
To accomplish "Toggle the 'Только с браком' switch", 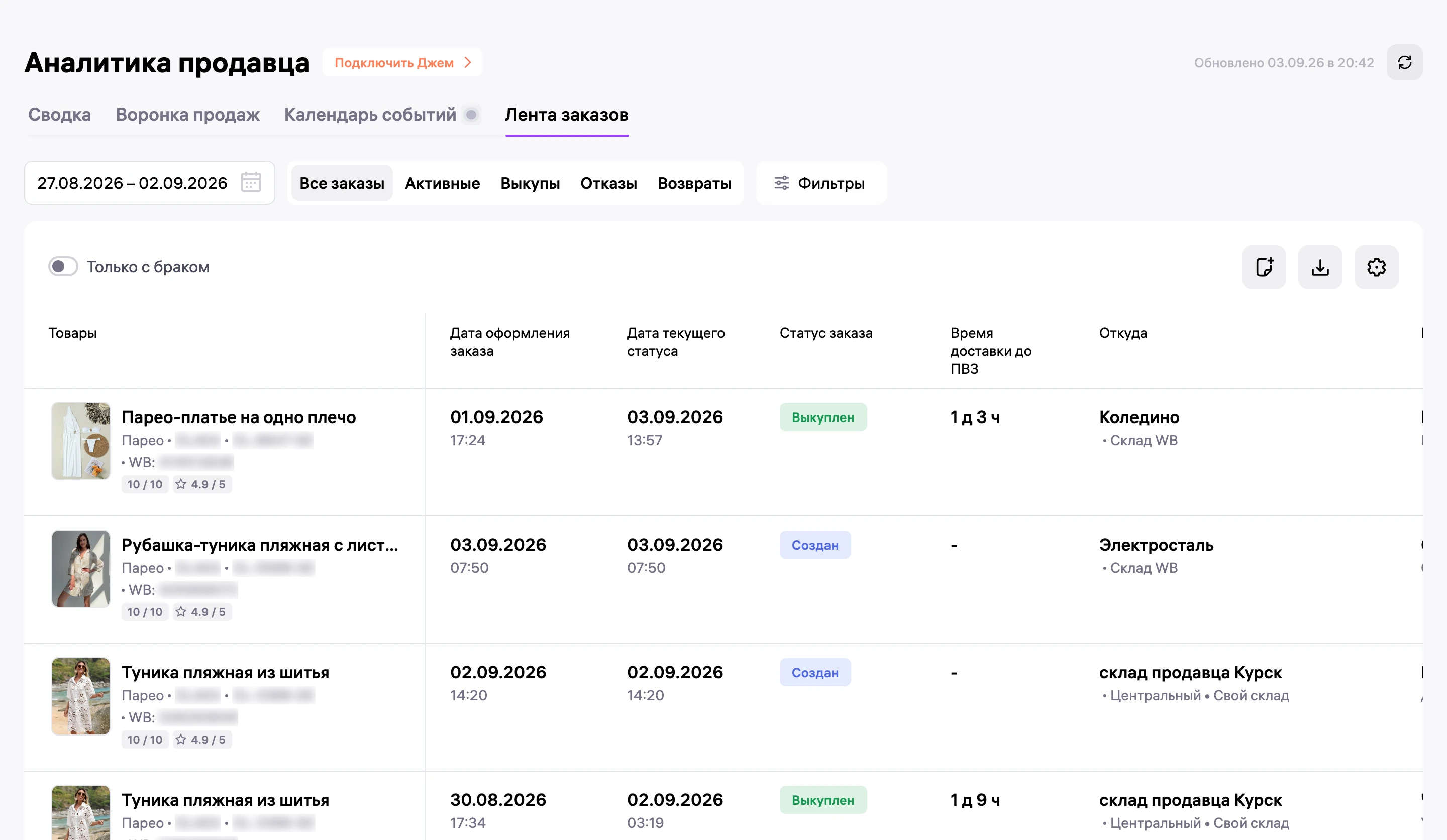I will (63, 266).
